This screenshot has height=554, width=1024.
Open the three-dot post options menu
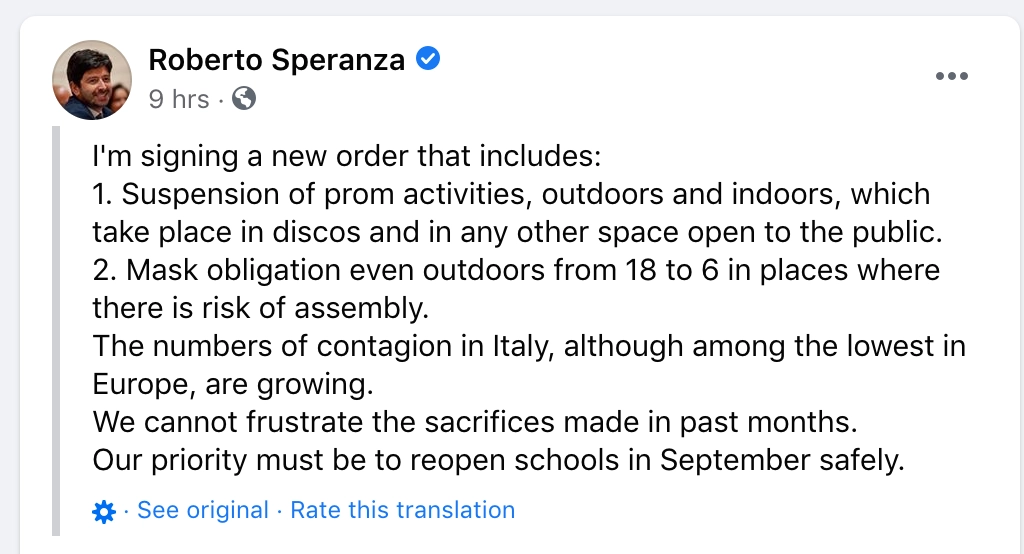click(951, 77)
